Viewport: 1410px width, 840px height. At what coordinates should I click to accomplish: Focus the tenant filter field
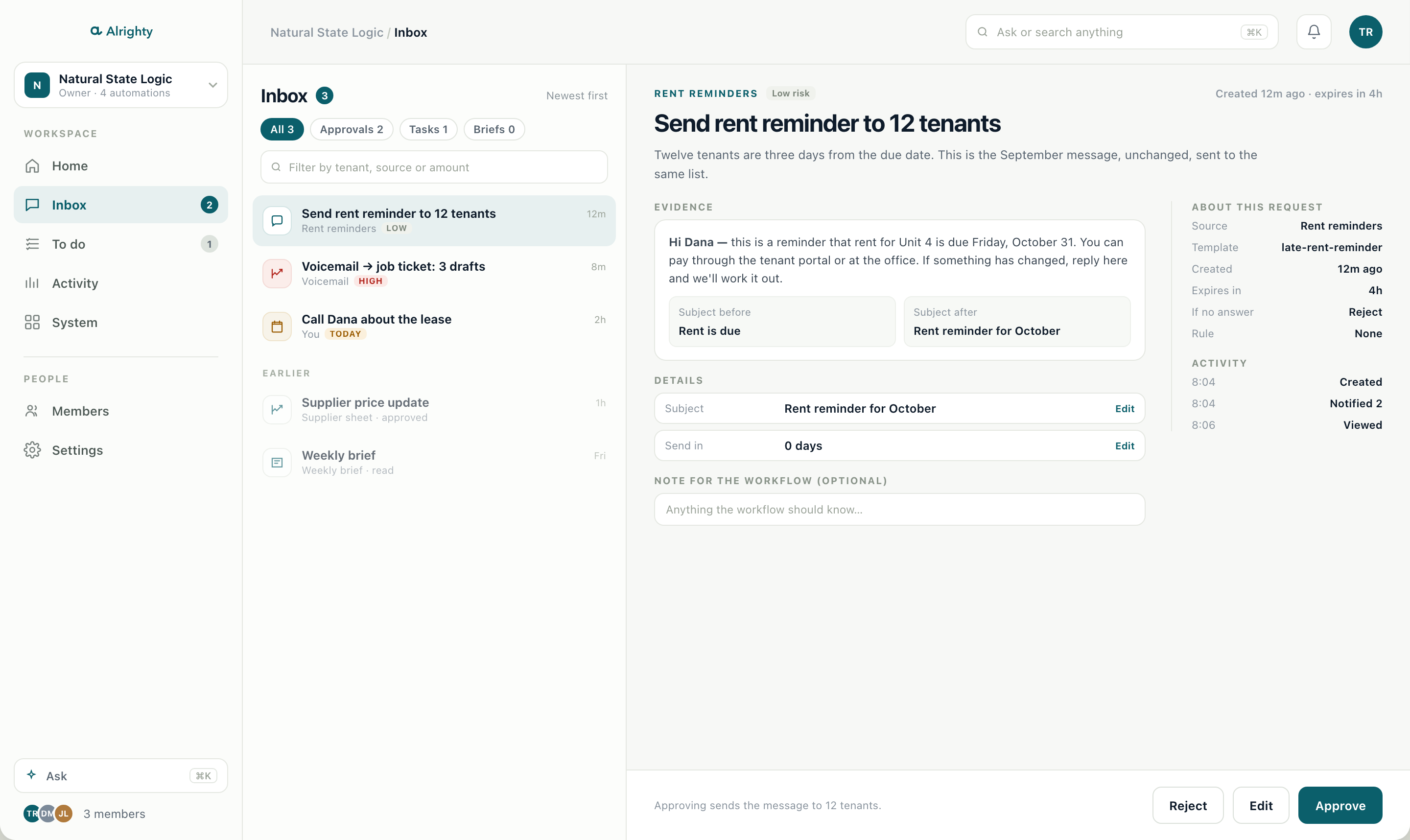point(434,167)
